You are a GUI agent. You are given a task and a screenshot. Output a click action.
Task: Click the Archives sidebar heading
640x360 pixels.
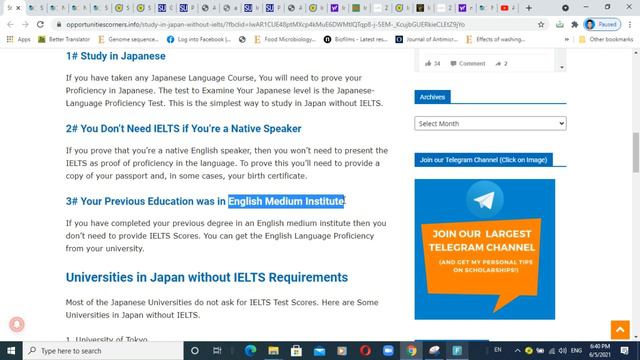(432, 97)
